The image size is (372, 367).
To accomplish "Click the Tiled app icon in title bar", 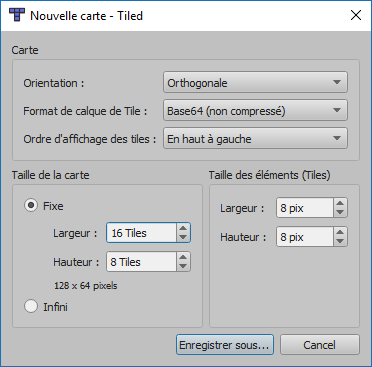I will [17, 15].
